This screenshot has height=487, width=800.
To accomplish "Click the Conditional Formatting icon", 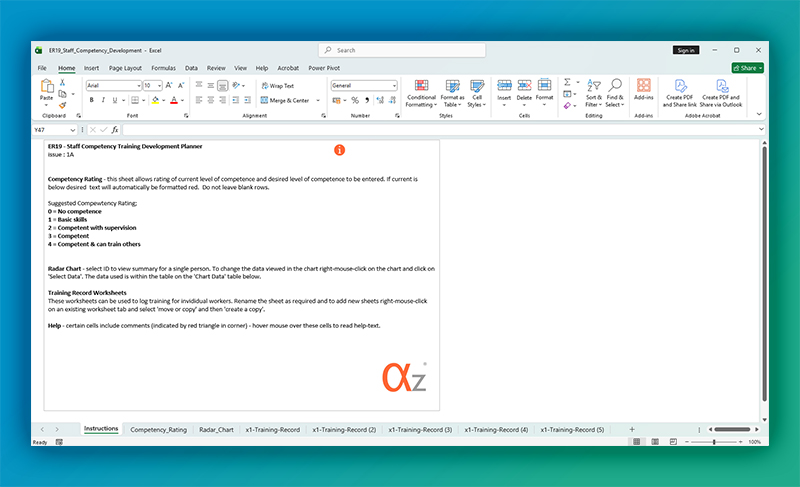I will point(421,88).
